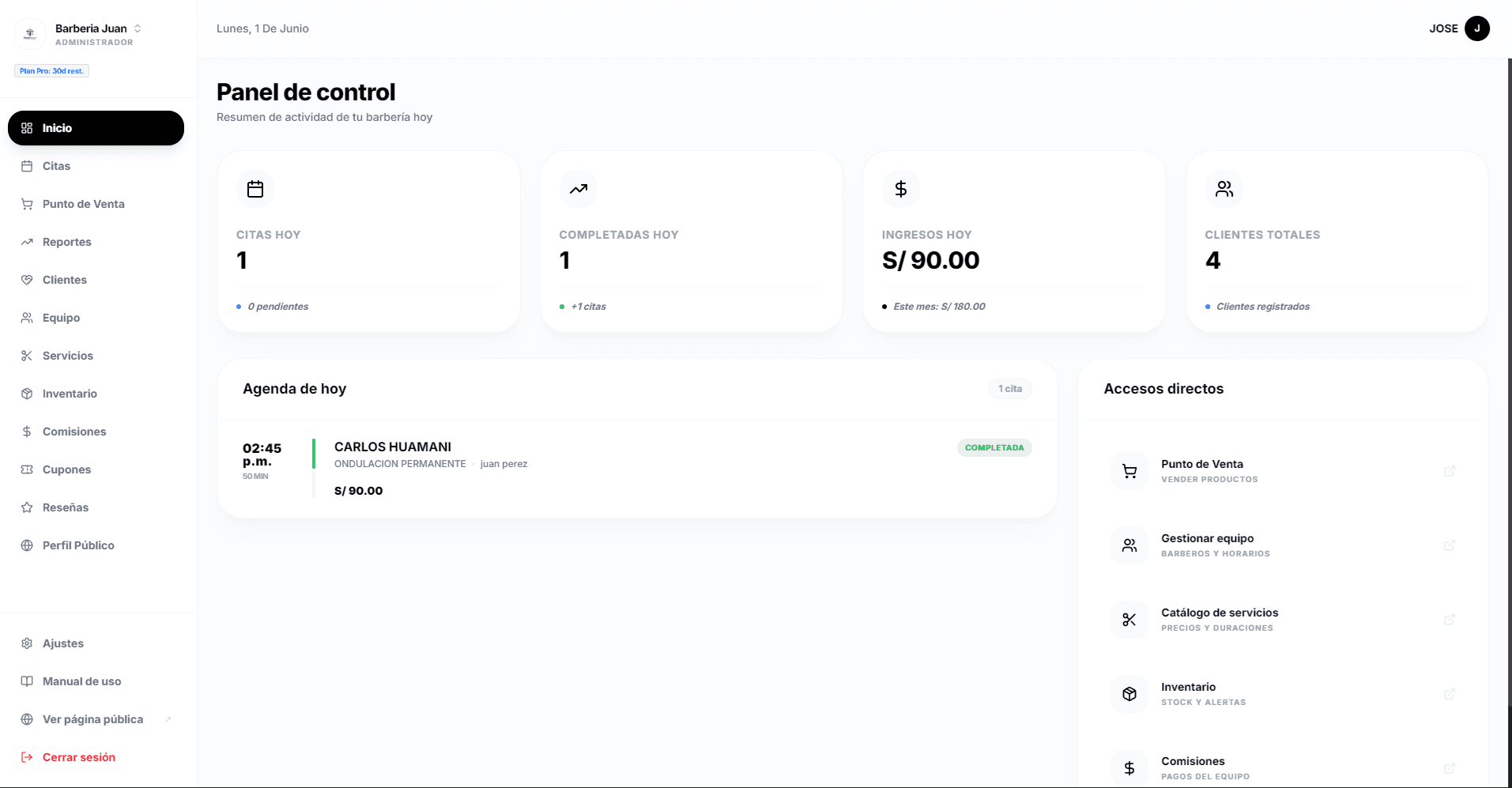The width and height of the screenshot is (1512, 788).
Task: Click the Reseñas star icon
Action: click(x=27, y=507)
